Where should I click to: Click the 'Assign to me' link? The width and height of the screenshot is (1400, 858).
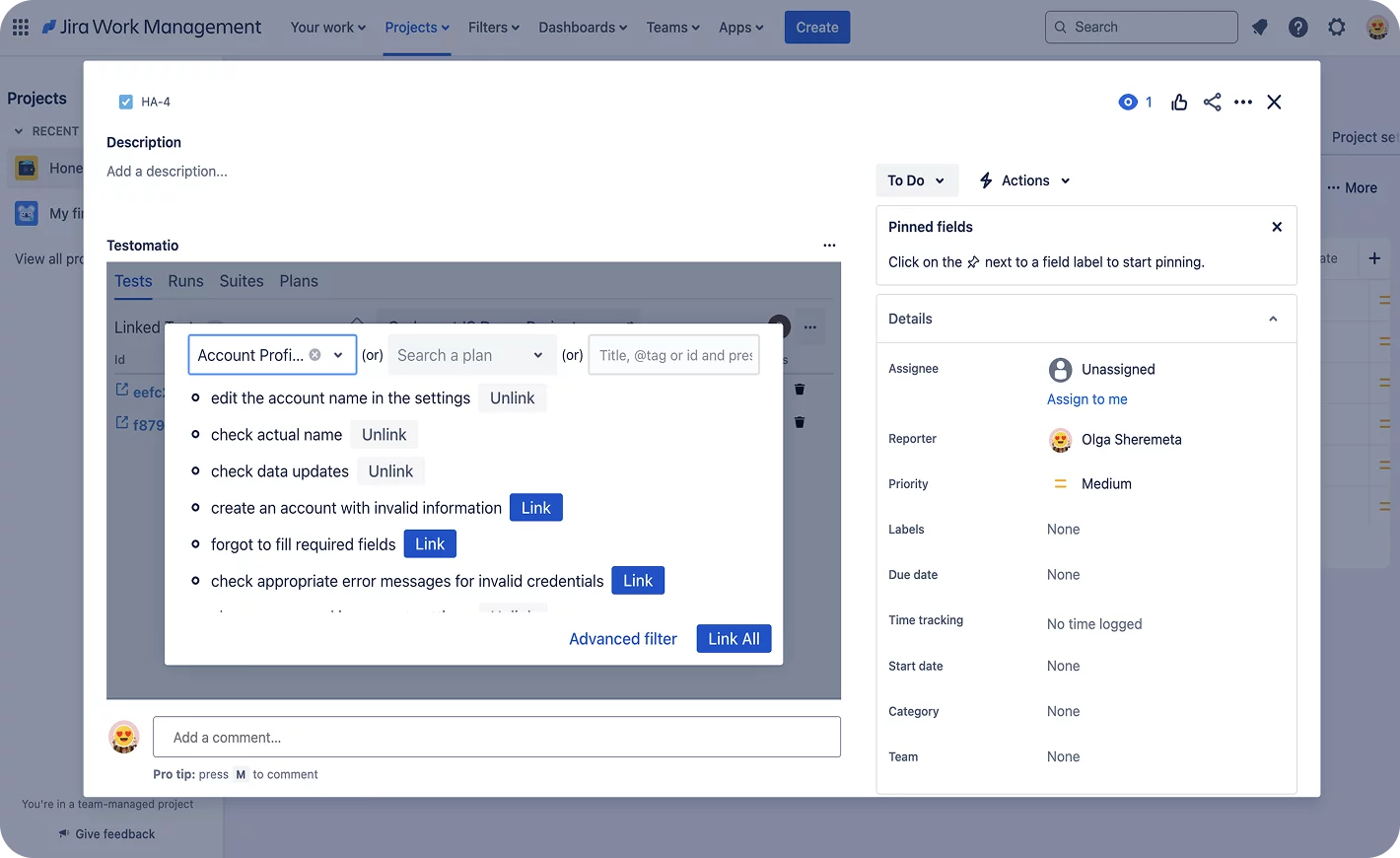click(x=1086, y=399)
